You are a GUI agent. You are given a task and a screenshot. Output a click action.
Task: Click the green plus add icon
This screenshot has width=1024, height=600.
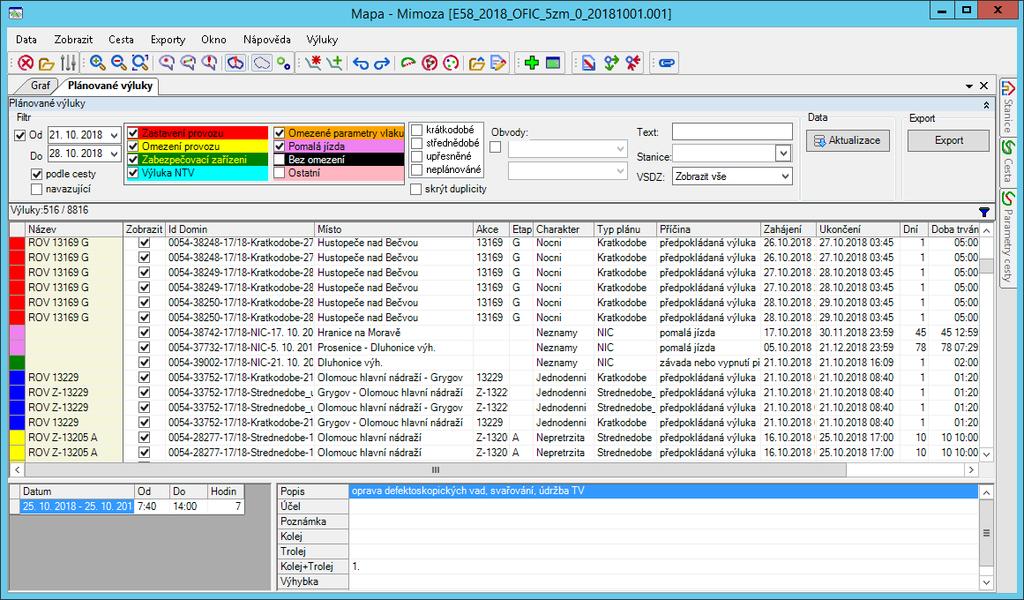pyautogui.click(x=532, y=63)
